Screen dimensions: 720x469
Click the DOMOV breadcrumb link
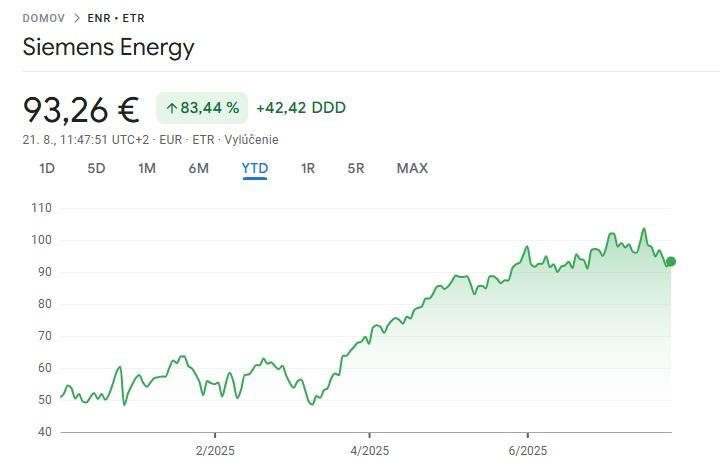(42, 18)
